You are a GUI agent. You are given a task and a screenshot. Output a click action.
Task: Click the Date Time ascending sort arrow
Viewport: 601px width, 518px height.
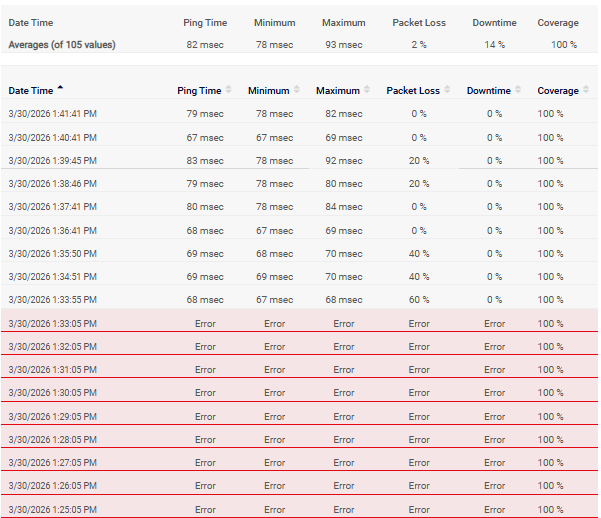pyautogui.click(x=61, y=90)
